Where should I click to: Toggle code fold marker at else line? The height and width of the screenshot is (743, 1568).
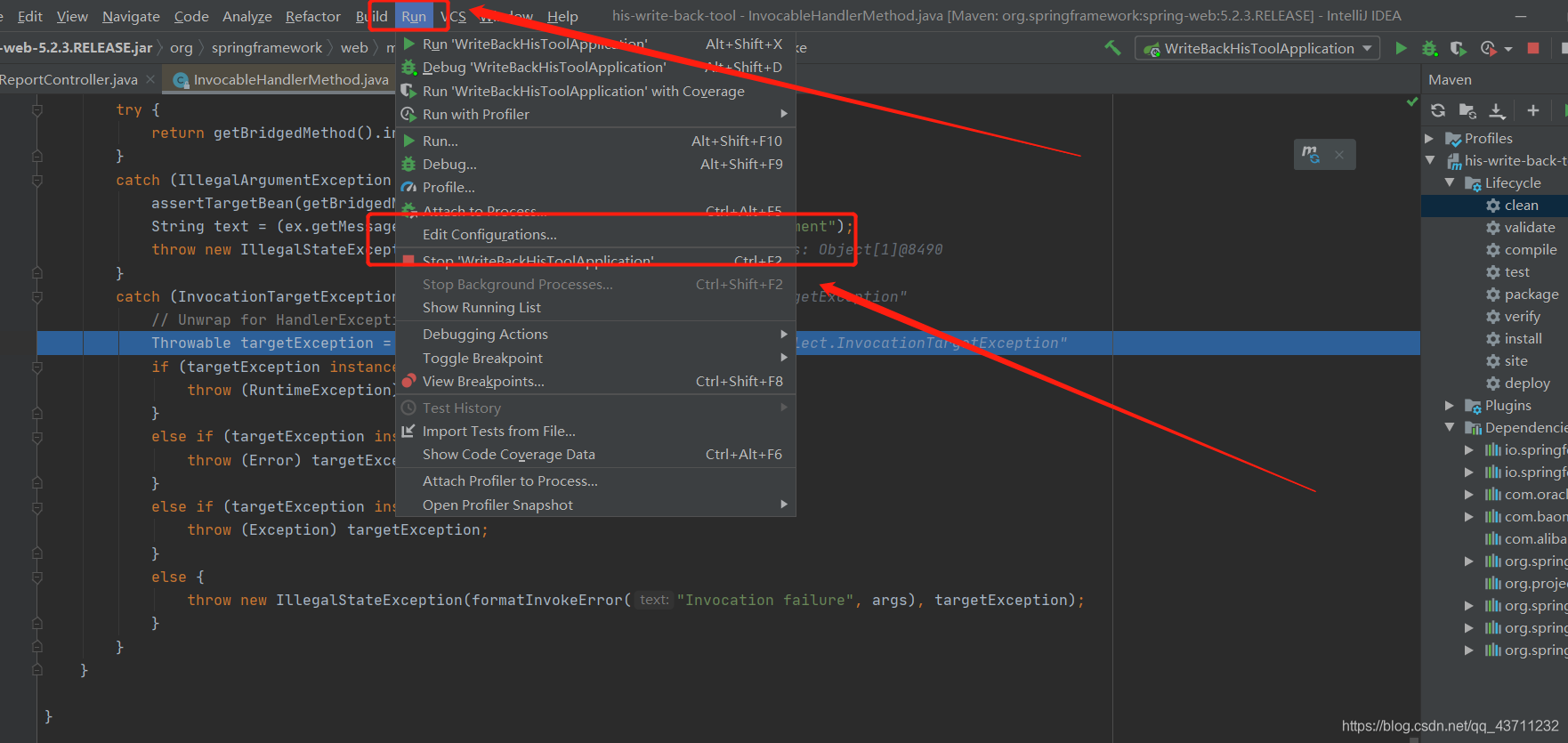point(37,577)
